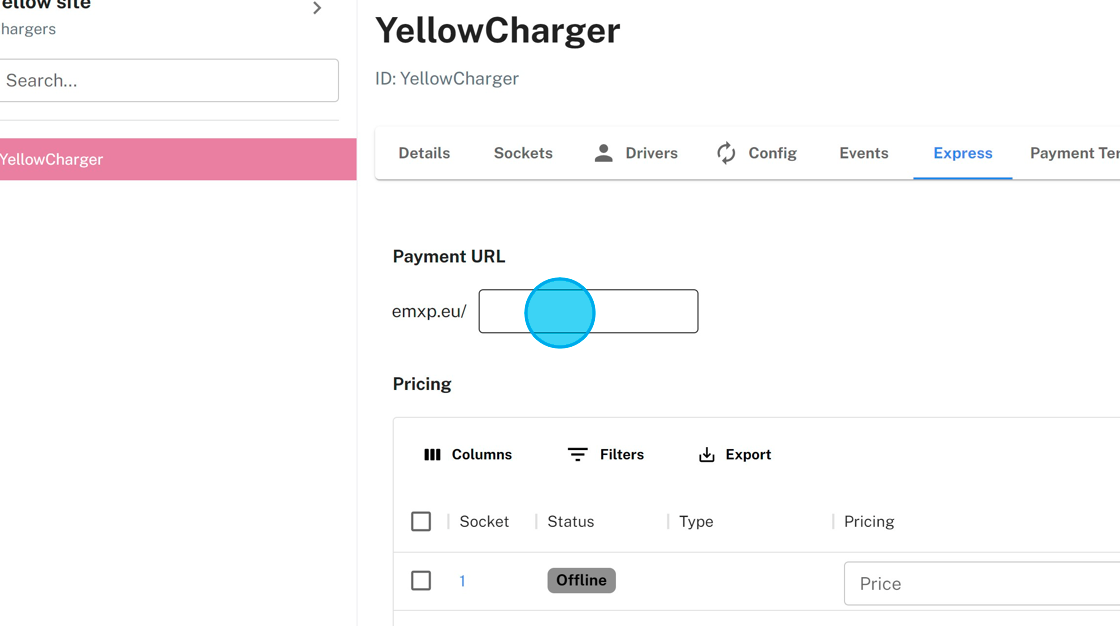
Task: Open the Payment Terminal tab
Action: click(x=1074, y=153)
